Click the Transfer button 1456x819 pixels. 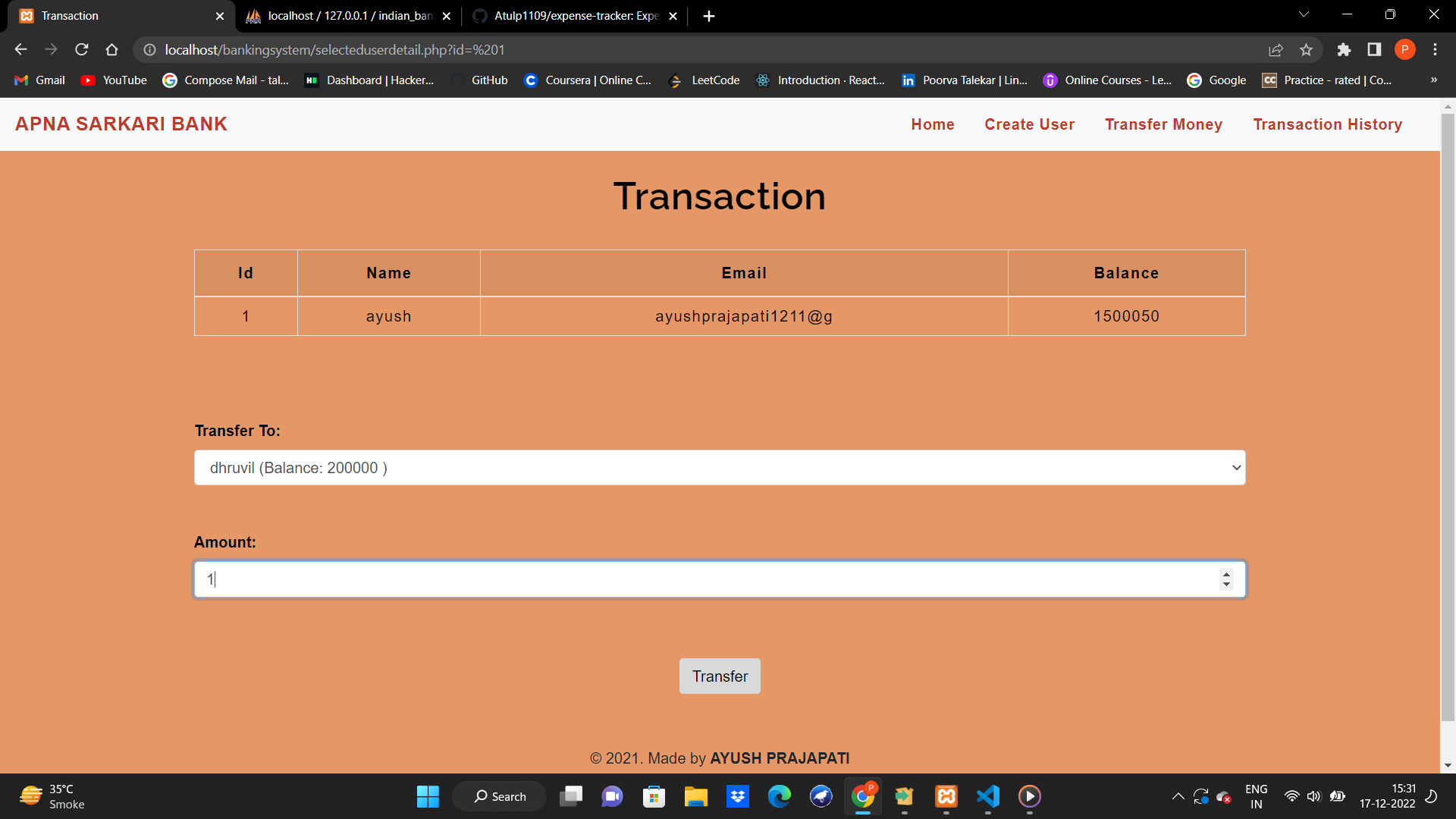coord(719,676)
